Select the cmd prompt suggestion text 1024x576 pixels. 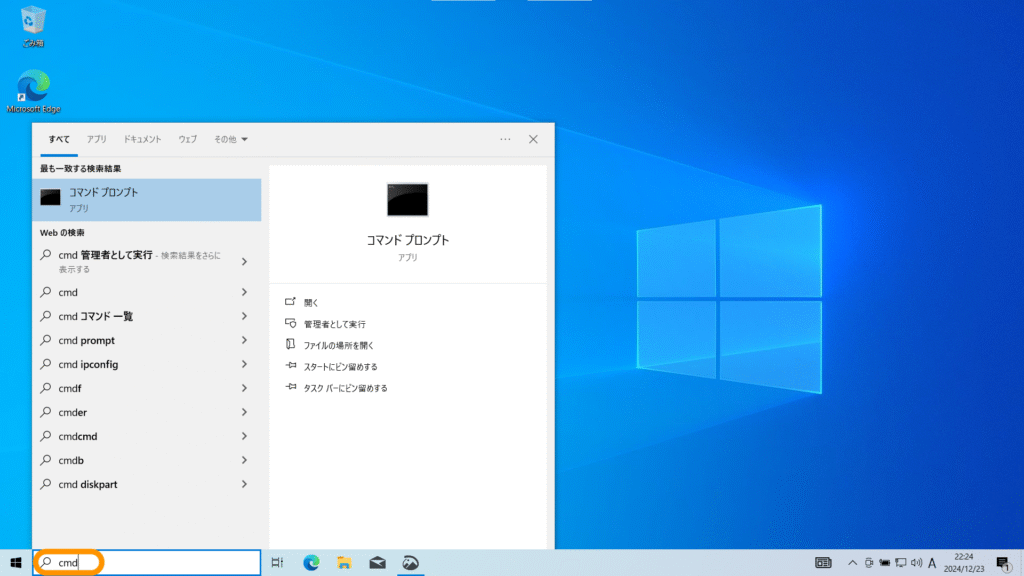click(86, 340)
